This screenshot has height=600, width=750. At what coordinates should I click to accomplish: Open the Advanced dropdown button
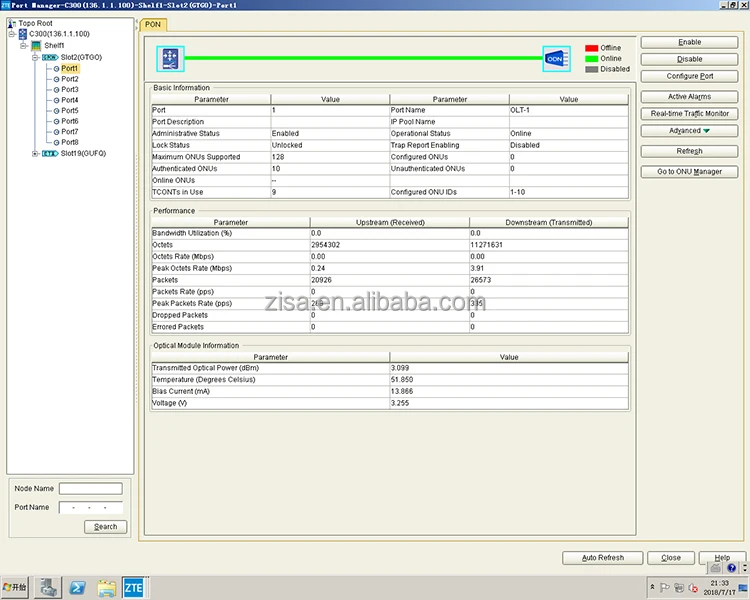[689, 131]
